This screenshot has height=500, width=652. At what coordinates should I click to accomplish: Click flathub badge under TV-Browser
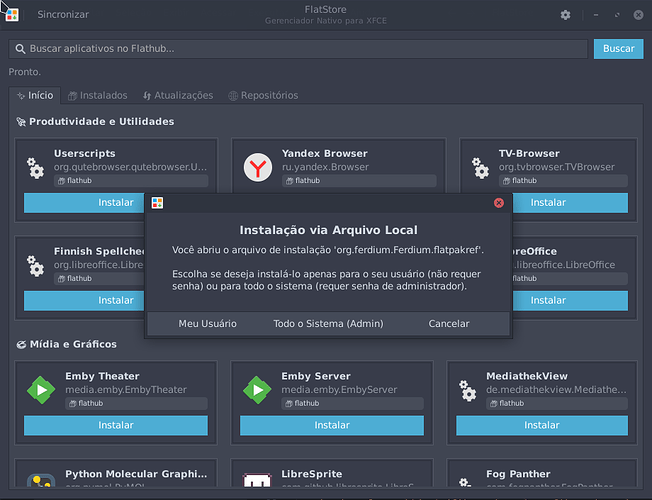pyautogui.click(x=563, y=181)
